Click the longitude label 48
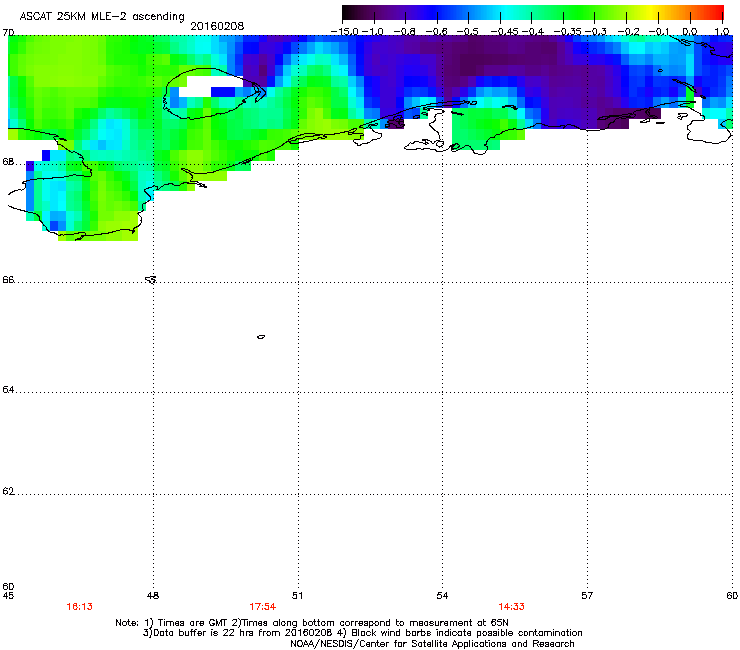The height and width of the screenshot is (650, 740). [x=153, y=596]
